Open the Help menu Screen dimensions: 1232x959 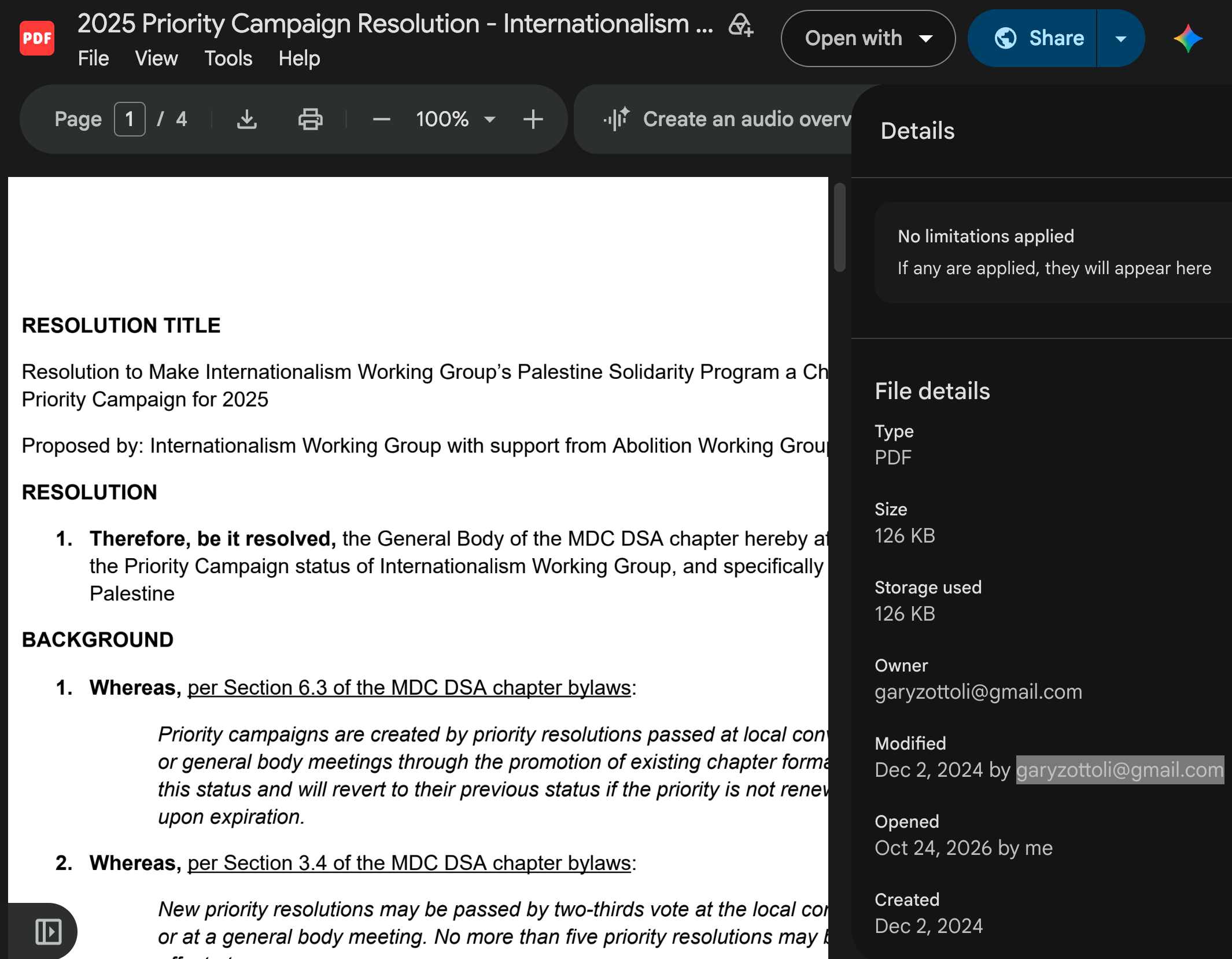pyautogui.click(x=299, y=58)
